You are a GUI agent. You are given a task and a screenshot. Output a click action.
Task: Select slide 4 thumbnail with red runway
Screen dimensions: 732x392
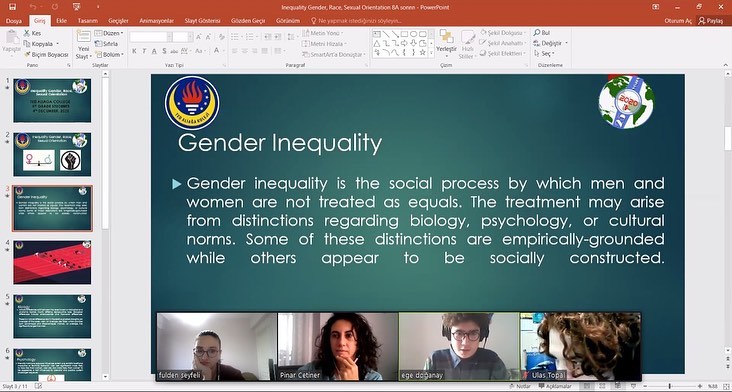52,262
